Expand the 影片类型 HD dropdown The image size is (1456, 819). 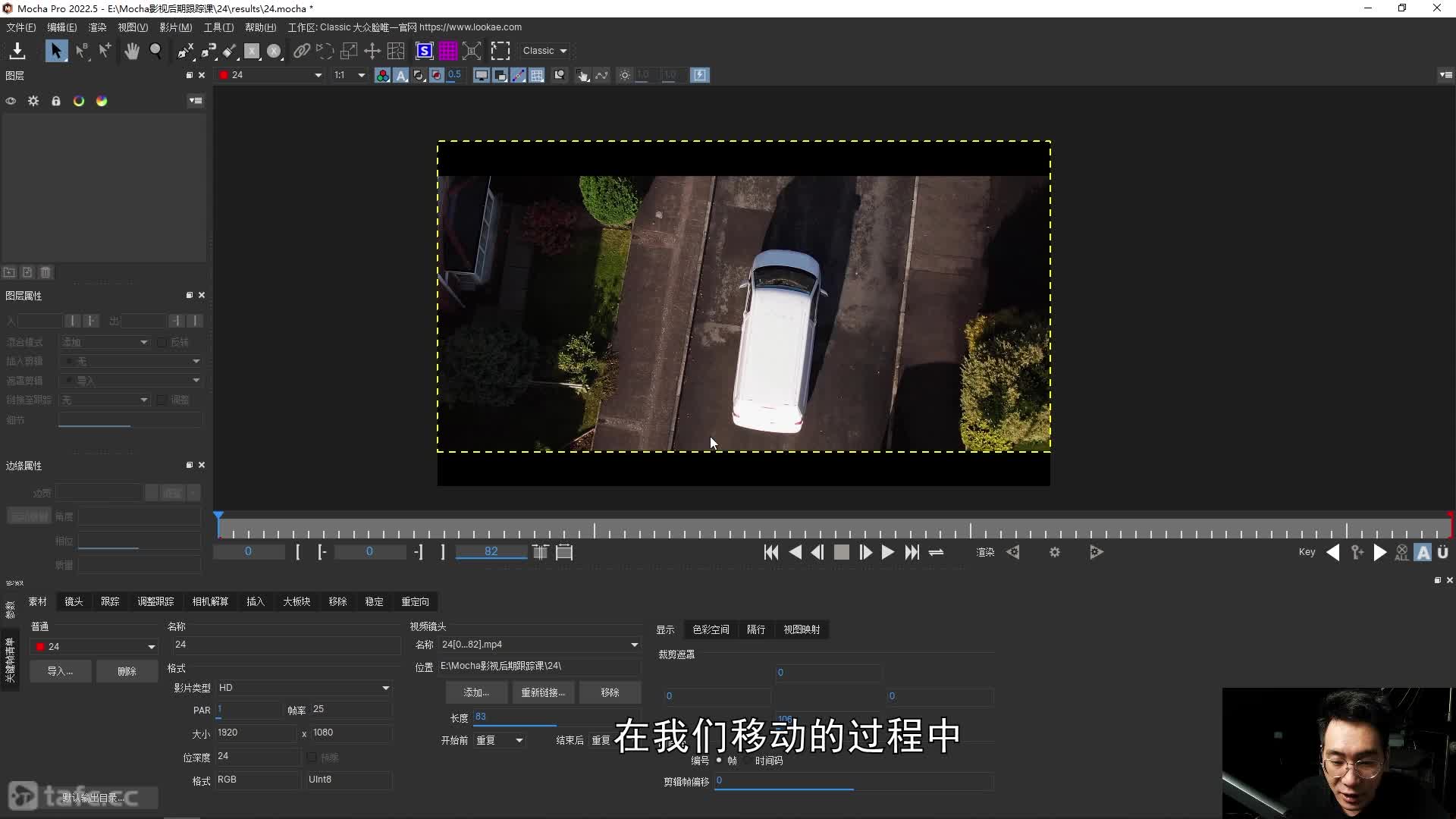point(304,688)
